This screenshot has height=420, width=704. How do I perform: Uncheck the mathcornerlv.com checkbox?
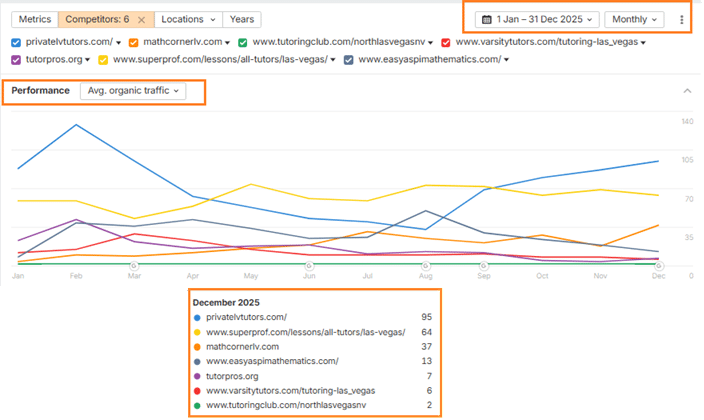click(133, 43)
